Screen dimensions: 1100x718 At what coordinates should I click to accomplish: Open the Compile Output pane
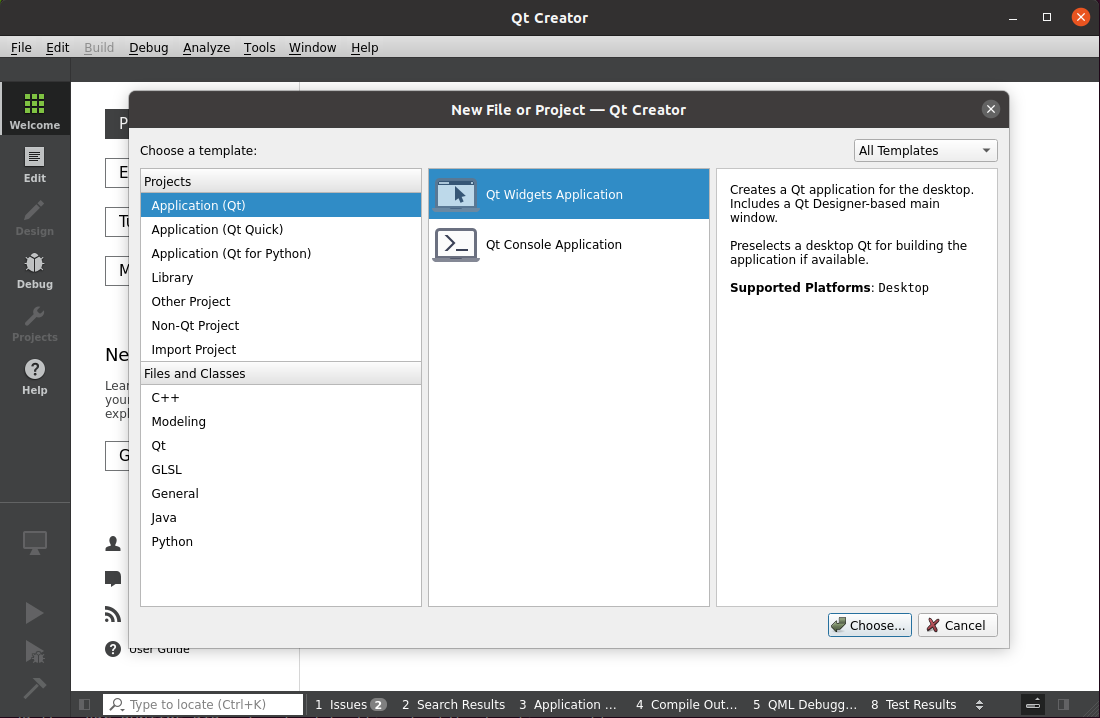point(686,704)
